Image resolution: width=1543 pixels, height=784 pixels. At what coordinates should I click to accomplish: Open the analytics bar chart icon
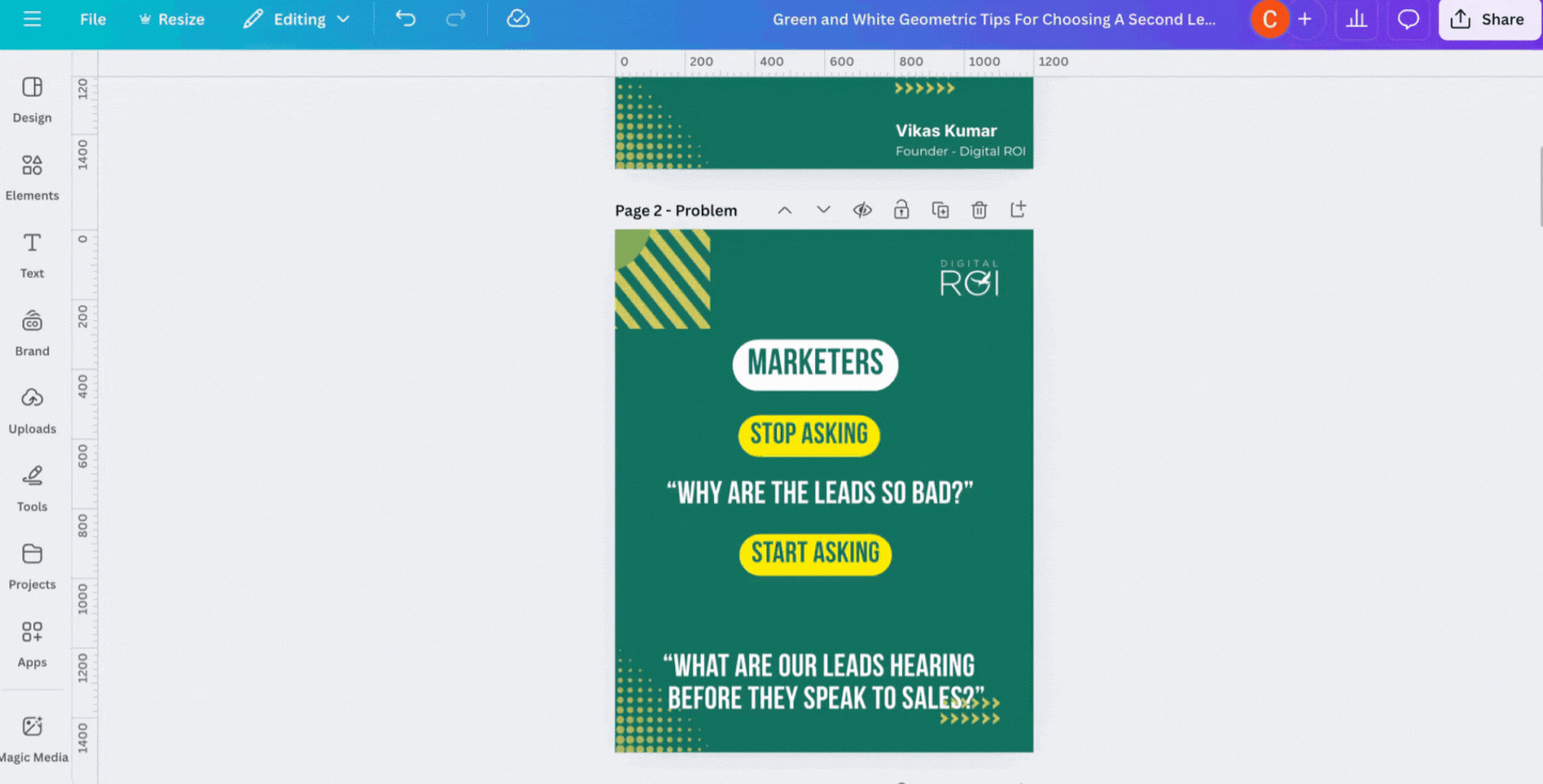pos(1357,19)
